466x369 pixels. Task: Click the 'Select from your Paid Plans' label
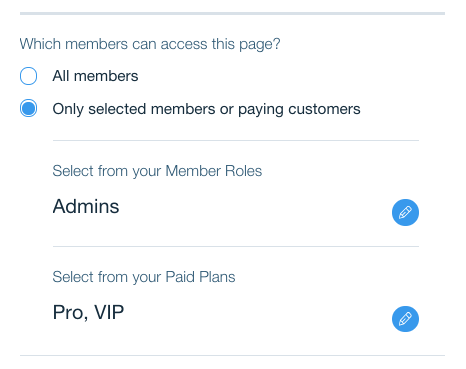(x=144, y=277)
